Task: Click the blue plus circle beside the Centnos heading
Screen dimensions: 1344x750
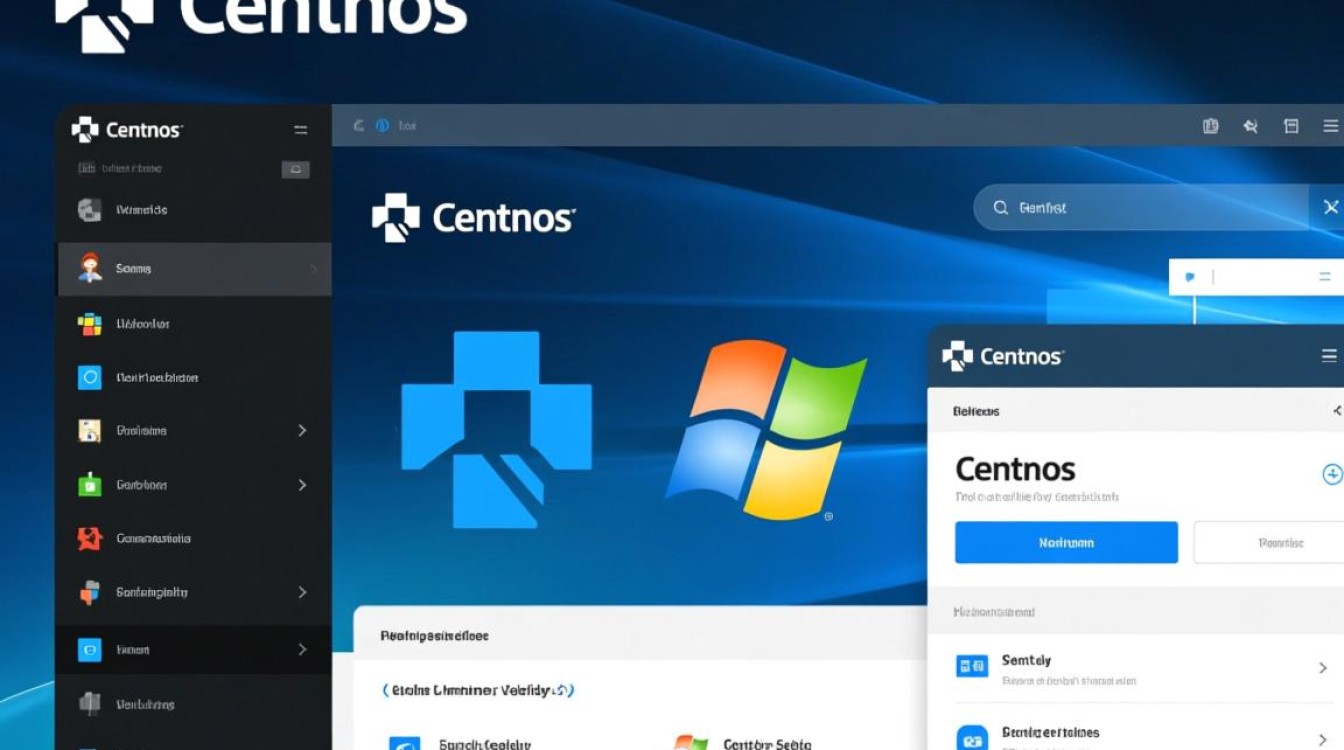Action: (x=1332, y=474)
